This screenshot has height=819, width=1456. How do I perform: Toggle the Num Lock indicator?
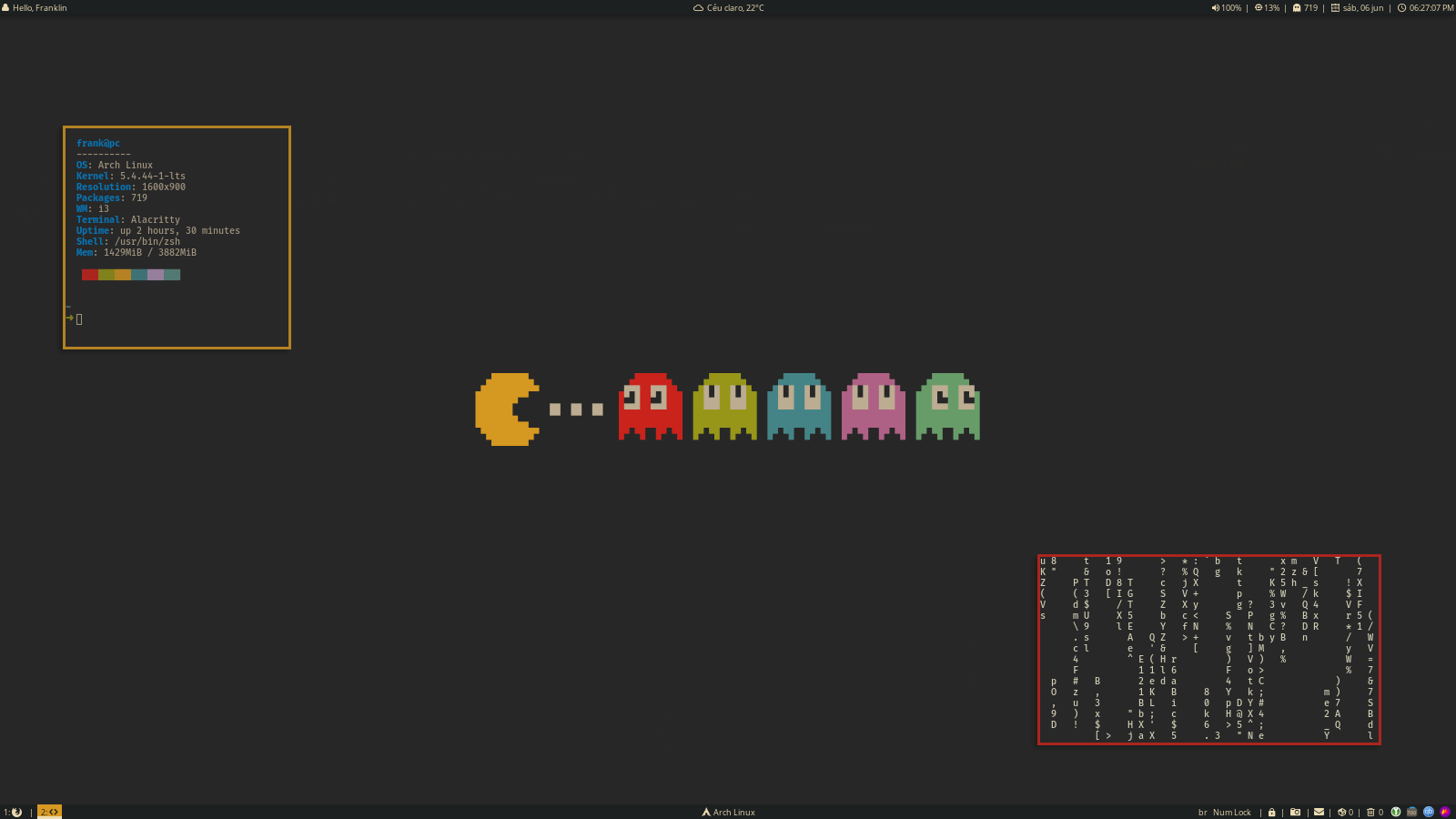(x=1231, y=812)
